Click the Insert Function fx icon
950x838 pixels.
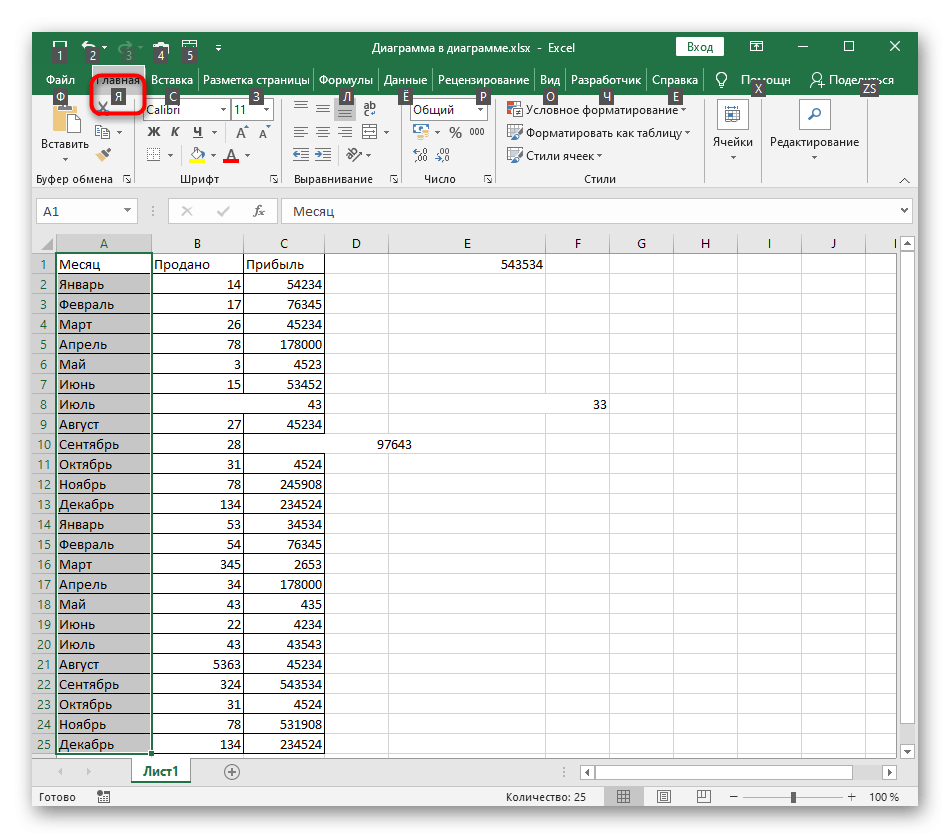(x=259, y=211)
